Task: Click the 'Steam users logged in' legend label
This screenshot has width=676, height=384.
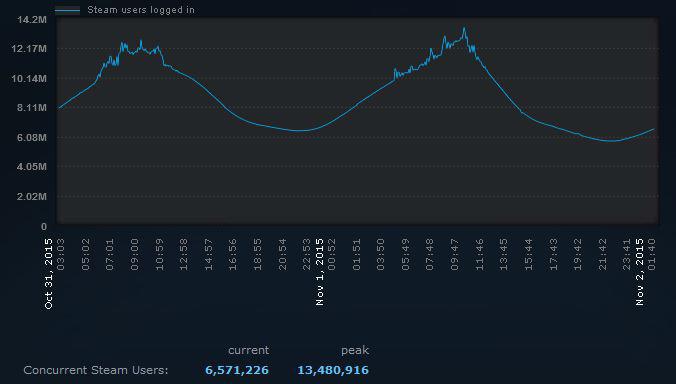Action: (x=141, y=10)
